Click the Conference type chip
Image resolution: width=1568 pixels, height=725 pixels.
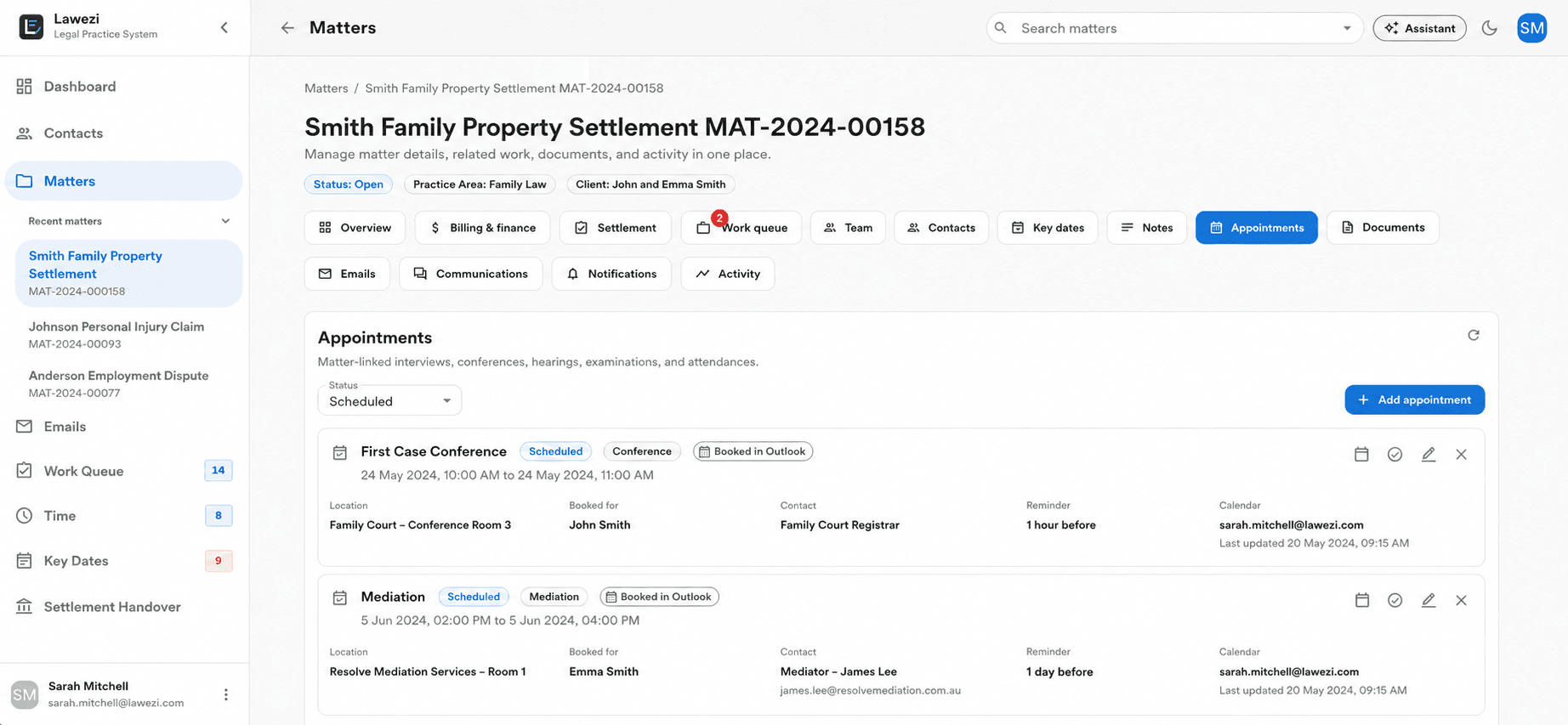(x=642, y=451)
